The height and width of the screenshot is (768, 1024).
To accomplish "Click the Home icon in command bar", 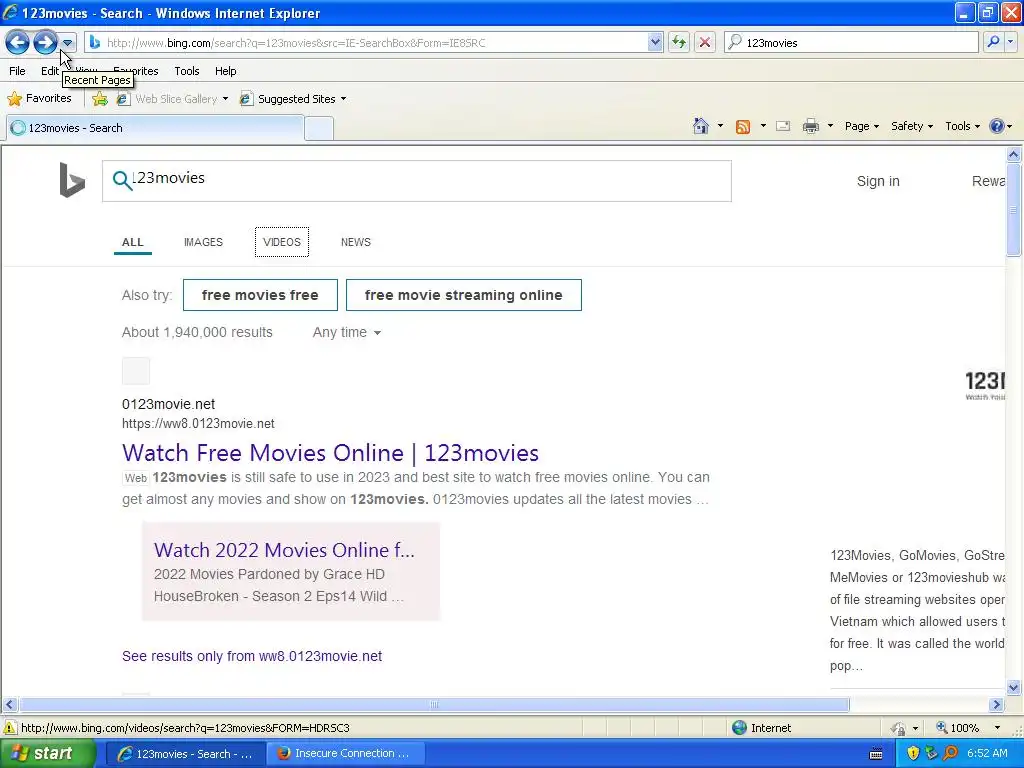I will [x=701, y=126].
